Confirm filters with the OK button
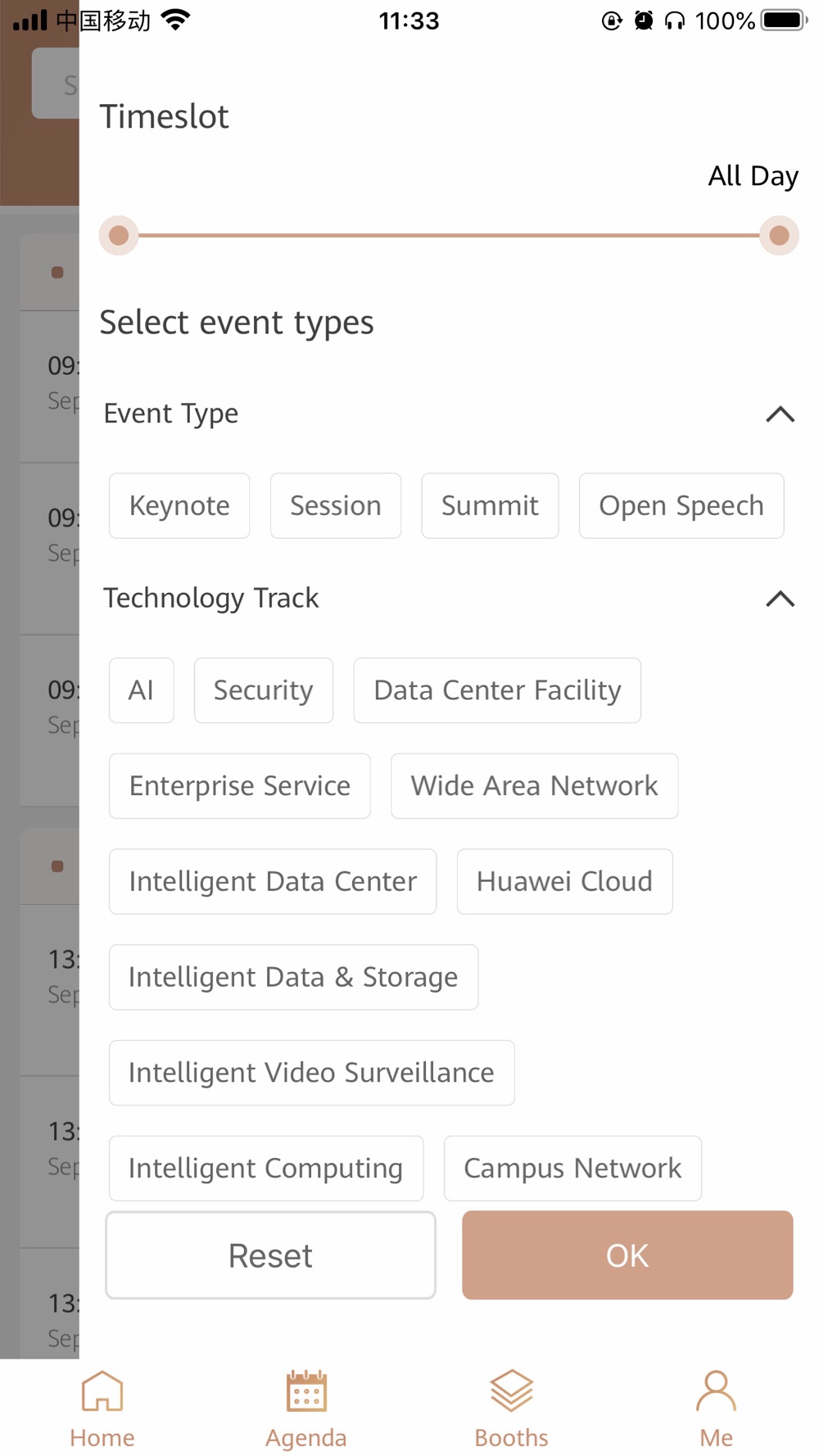 coord(627,1255)
